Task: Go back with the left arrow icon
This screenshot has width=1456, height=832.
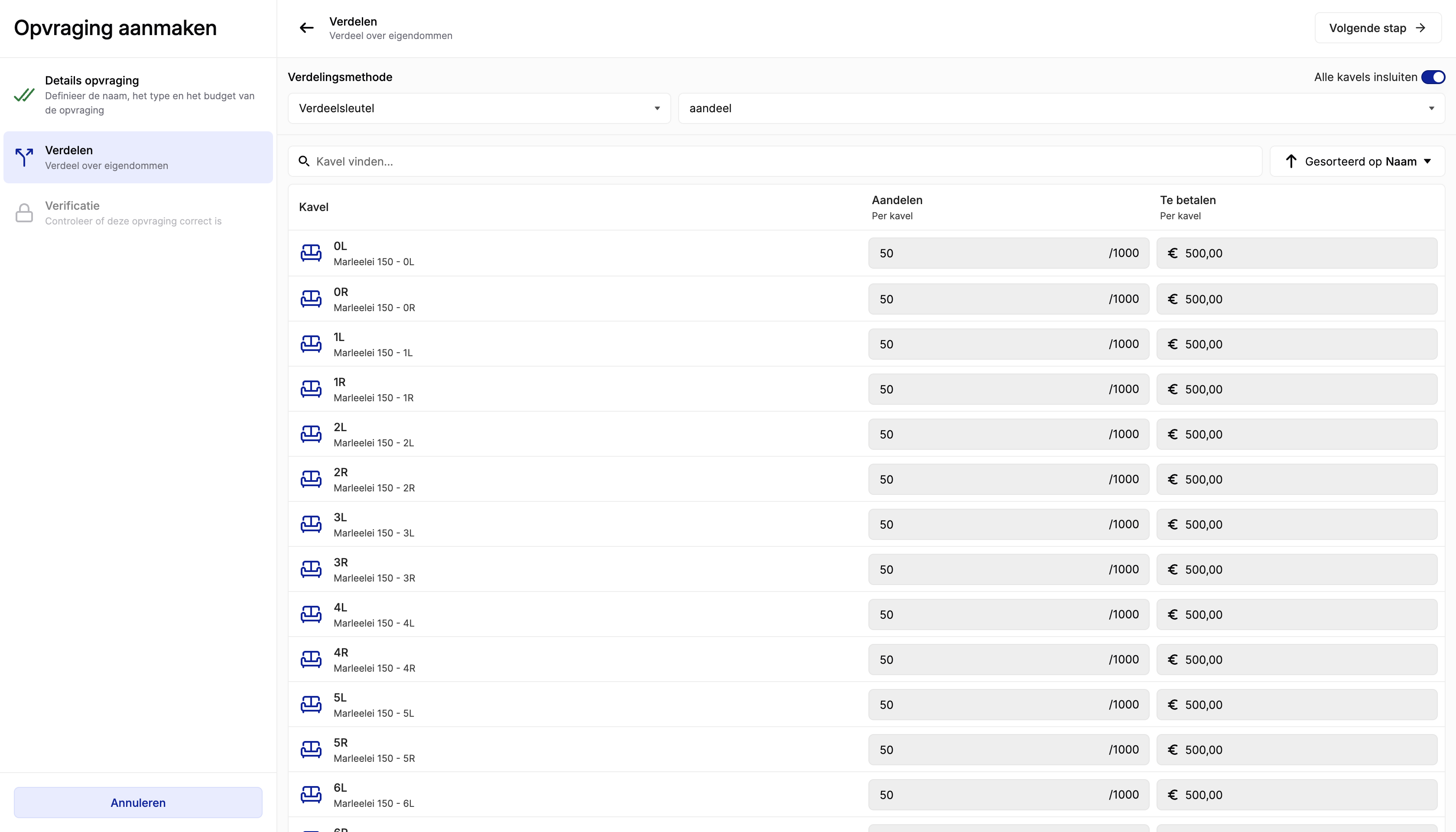Action: (307, 28)
